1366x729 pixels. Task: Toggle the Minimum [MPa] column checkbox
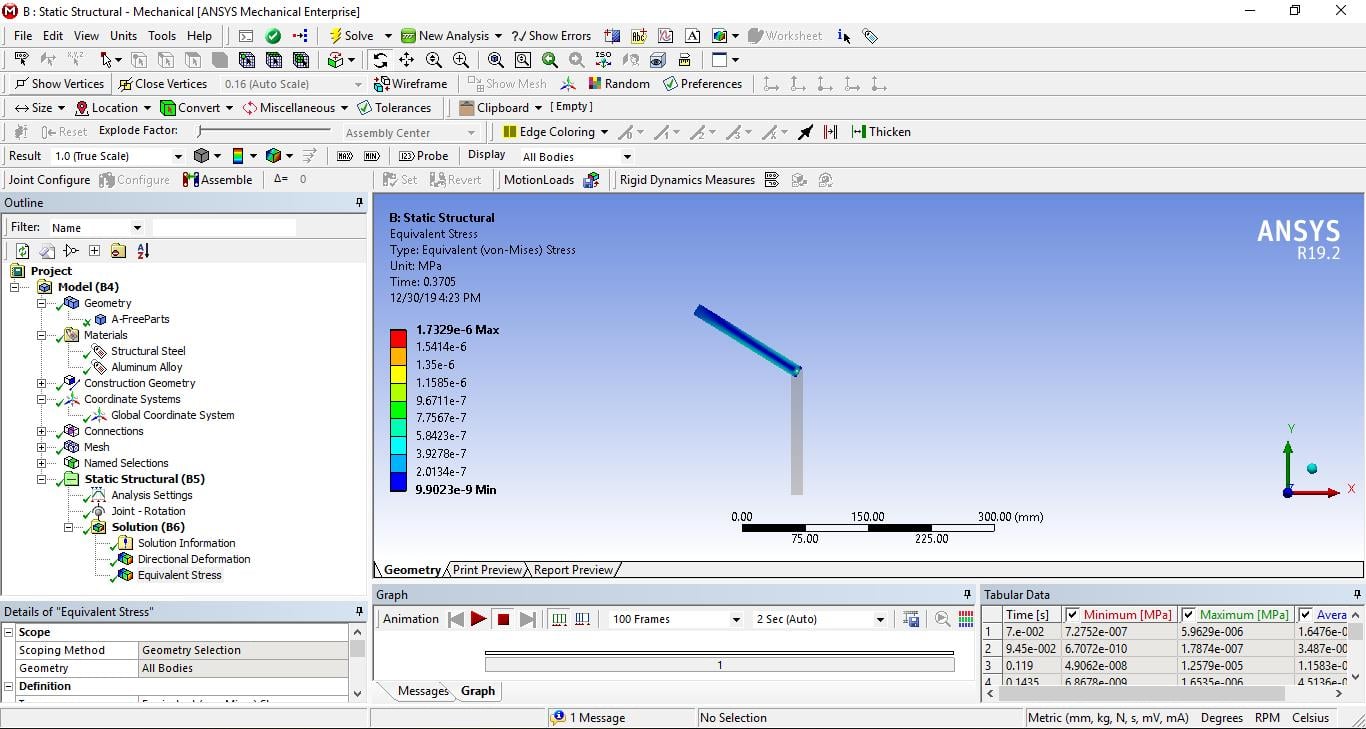coord(1072,615)
